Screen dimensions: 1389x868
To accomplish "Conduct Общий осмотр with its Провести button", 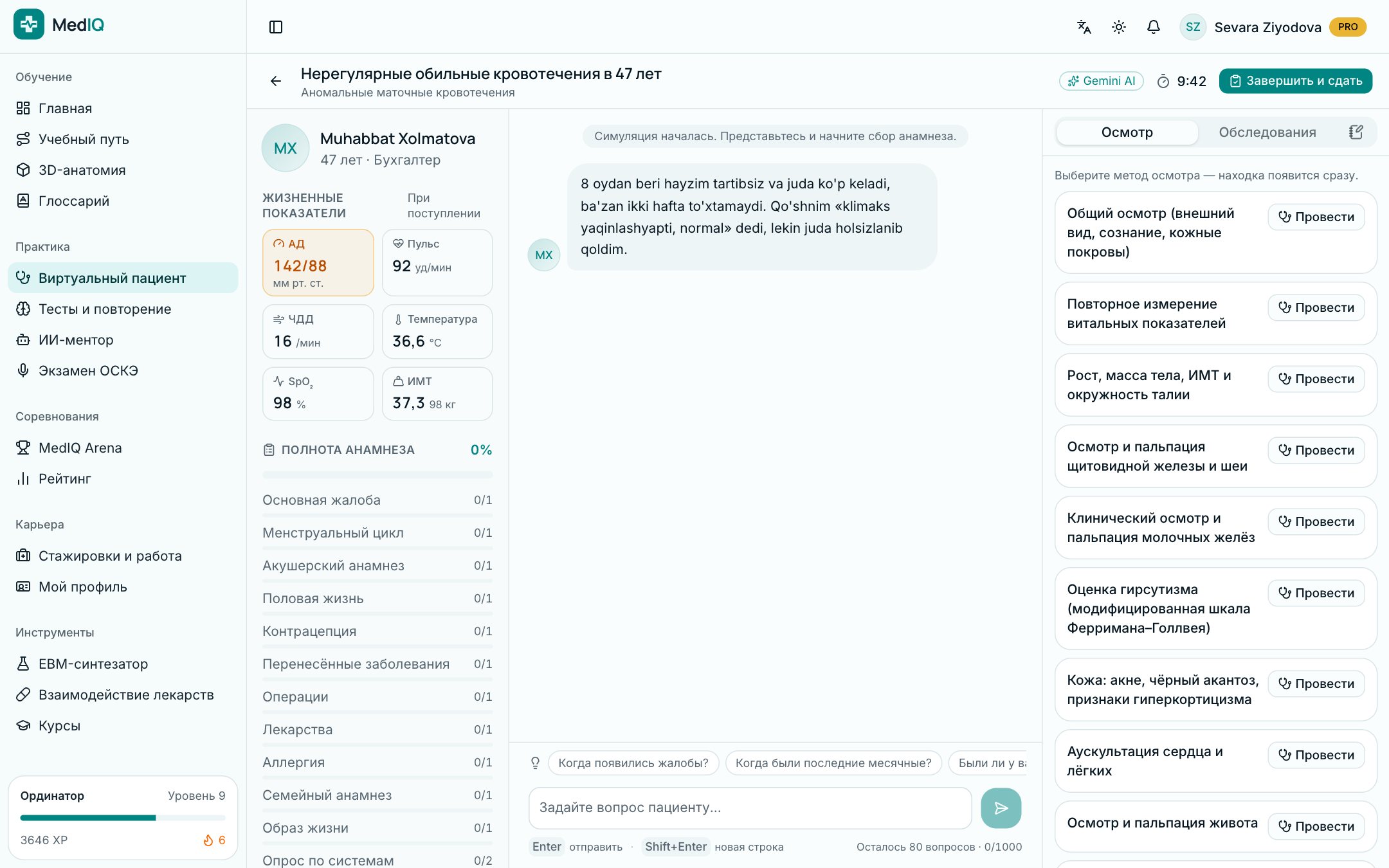I will (x=1316, y=217).
